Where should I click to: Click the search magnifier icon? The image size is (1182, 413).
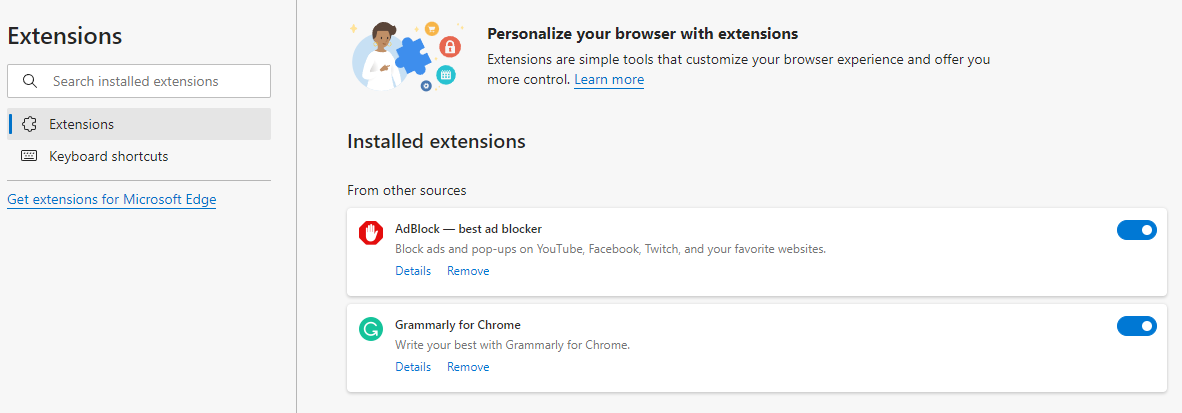pyautogui.click(x=30, y=81)
